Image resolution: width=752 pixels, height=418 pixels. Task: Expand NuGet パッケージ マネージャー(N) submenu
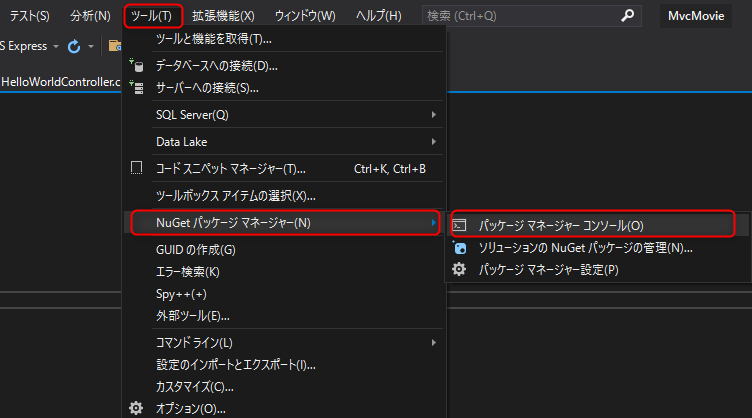pos(285,222)
